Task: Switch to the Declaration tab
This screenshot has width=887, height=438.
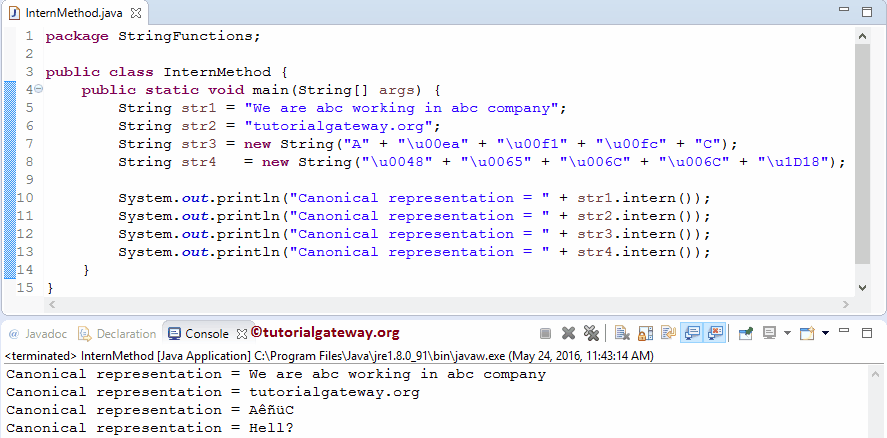Action: click(117, 334)
